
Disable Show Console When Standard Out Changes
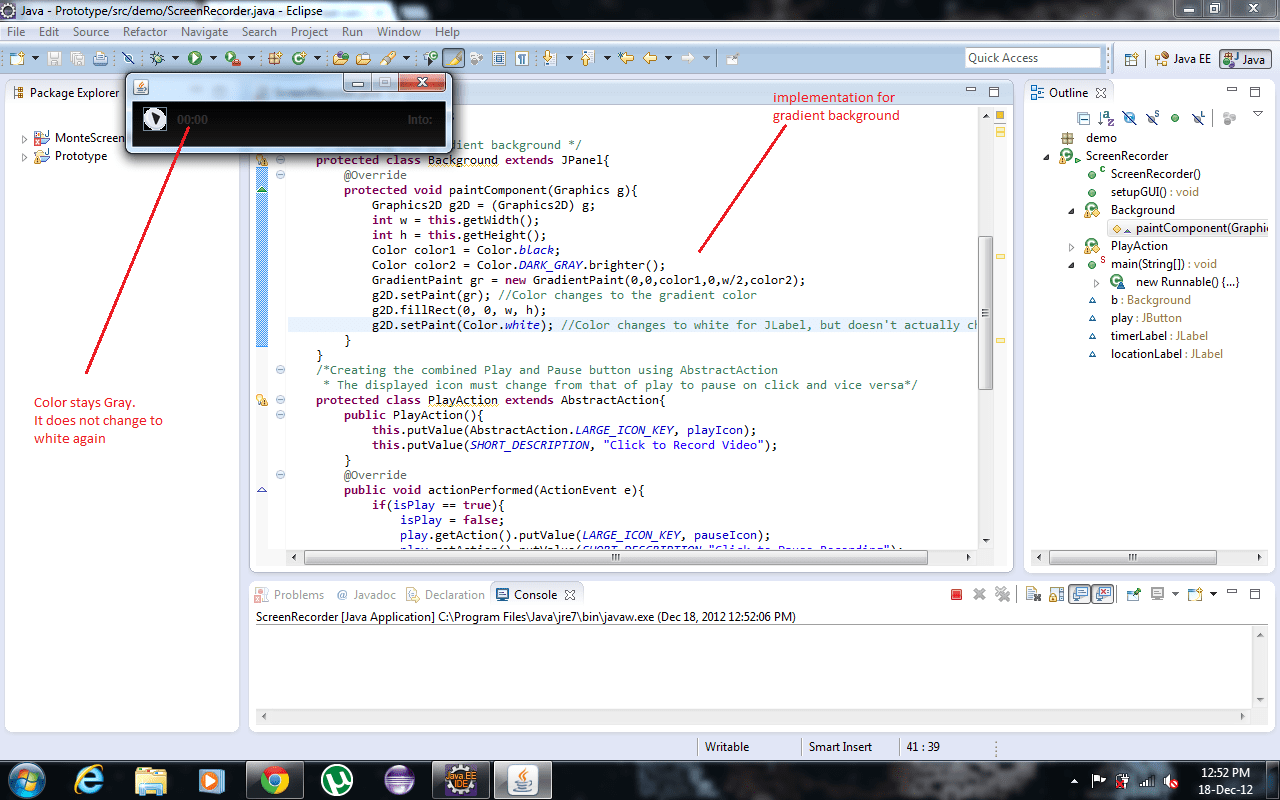(x=1080, y=593)
